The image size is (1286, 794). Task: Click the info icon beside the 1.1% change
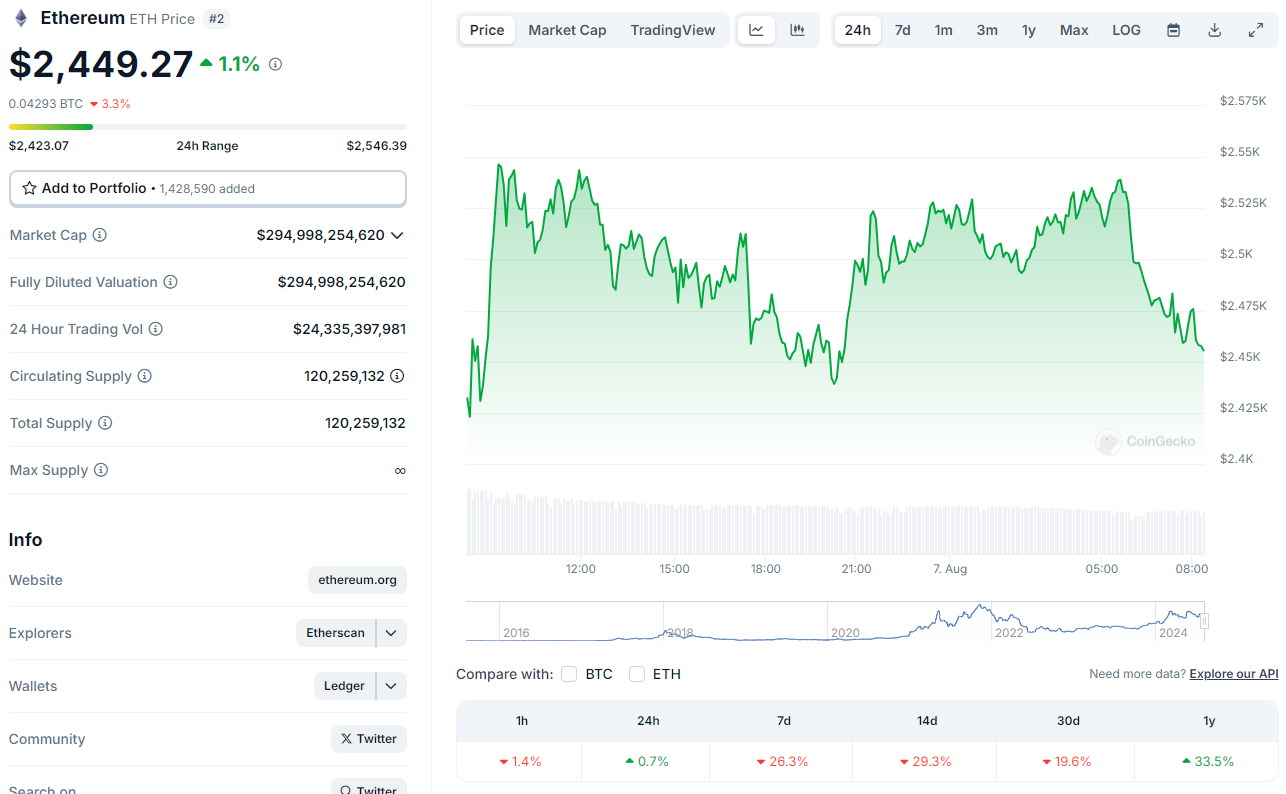point(275,64)
